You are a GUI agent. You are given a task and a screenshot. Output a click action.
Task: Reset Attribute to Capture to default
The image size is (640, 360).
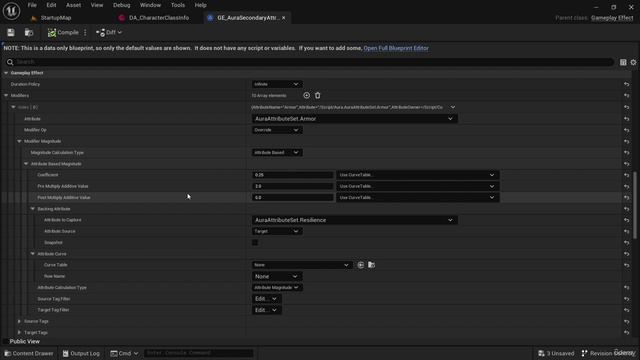tap(627, 220)
